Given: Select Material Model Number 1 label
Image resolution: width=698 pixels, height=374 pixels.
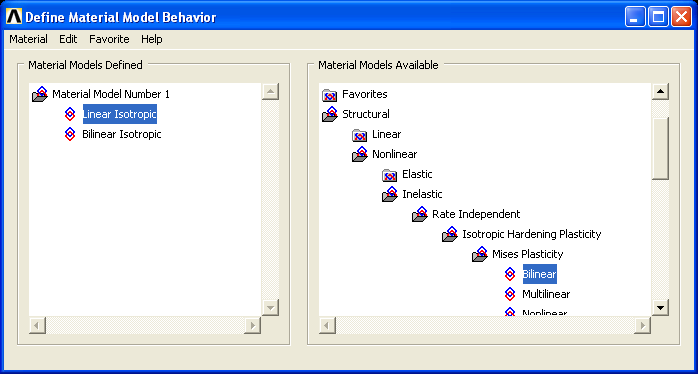Looking at the screenshot, I should (x=111, y=94).
